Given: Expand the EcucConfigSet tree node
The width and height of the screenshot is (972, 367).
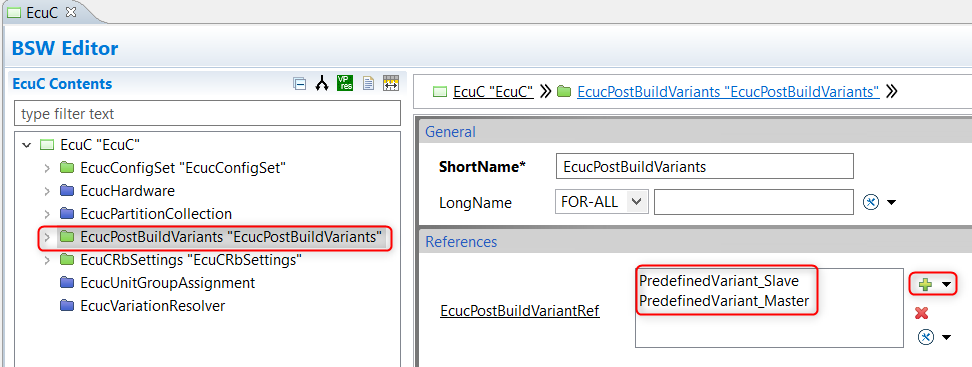Looking at the screenshot, I should (x=47, y=168).
